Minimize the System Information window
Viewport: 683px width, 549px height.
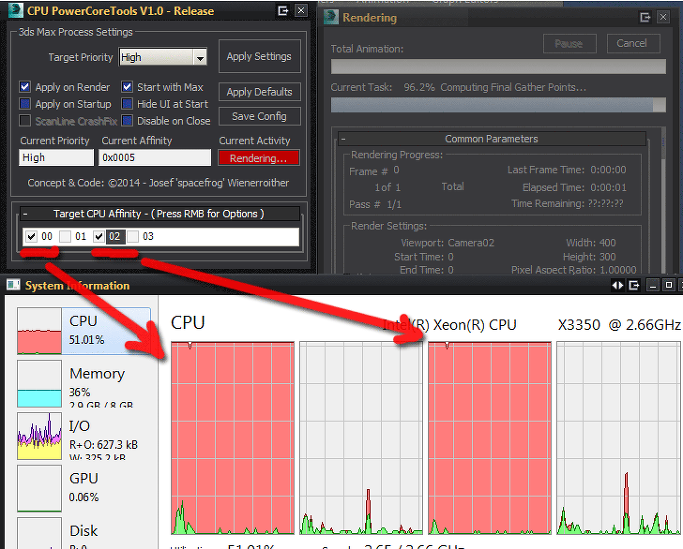653,285
